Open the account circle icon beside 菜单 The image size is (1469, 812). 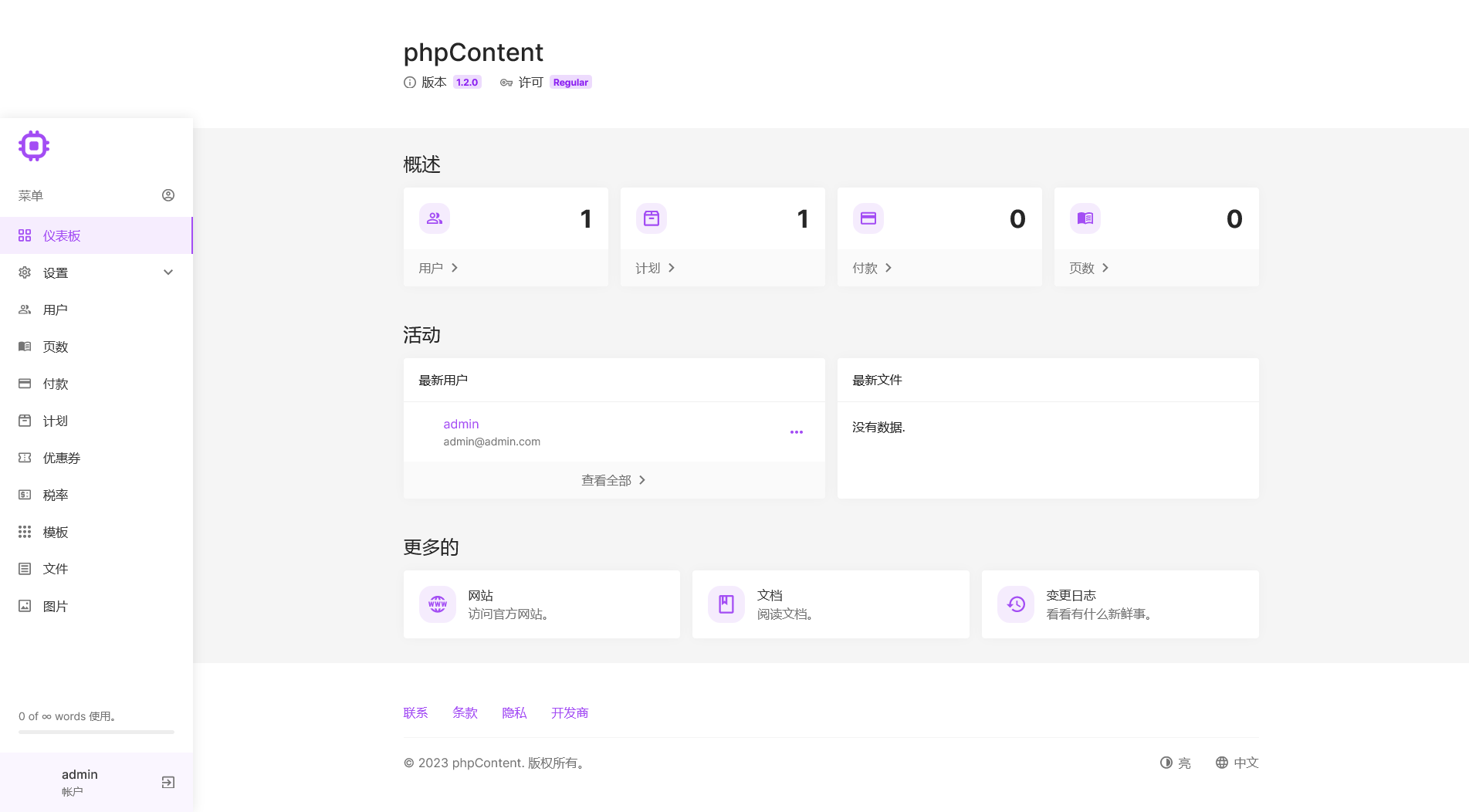(168, 195)
